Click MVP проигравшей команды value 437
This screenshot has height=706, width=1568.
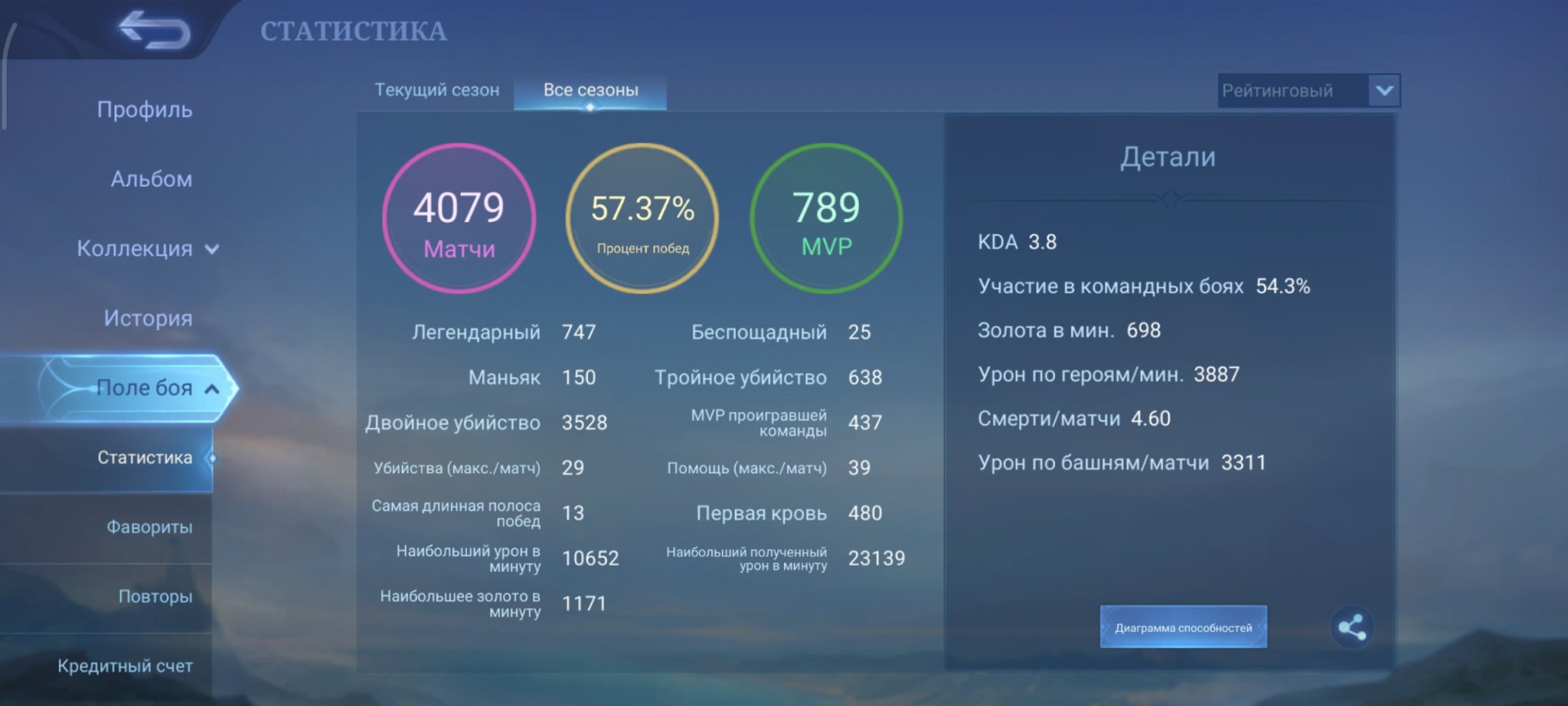click(x=865, y=422)
